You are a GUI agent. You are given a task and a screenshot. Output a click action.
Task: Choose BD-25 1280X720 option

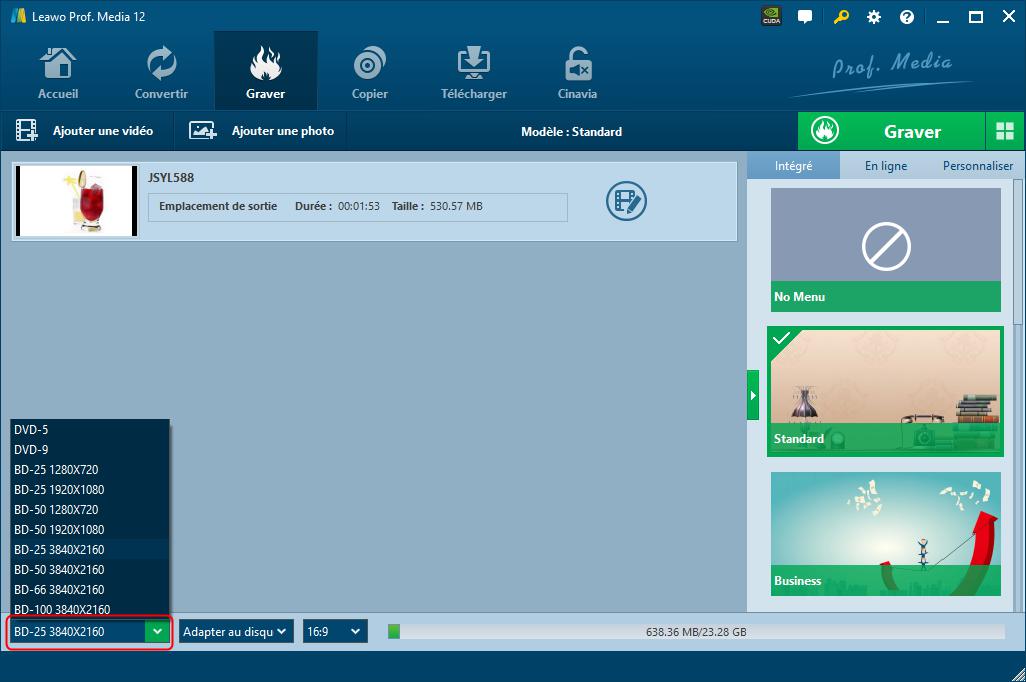(90, 470)
